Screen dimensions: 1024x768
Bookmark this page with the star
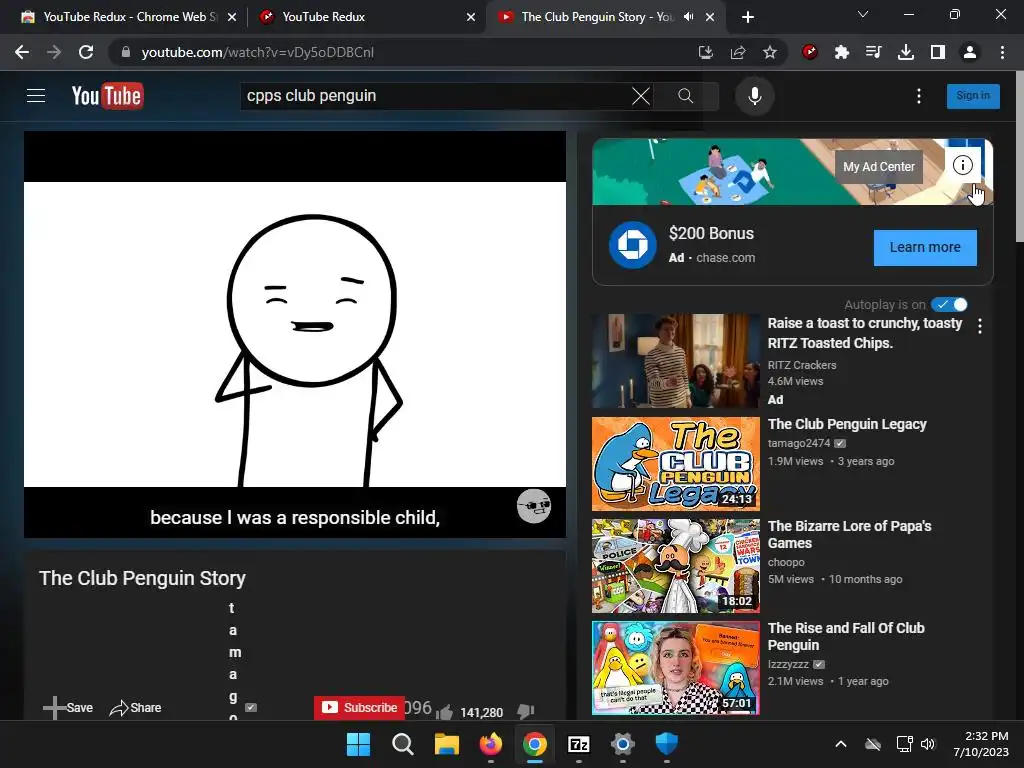tap(769, 52)
